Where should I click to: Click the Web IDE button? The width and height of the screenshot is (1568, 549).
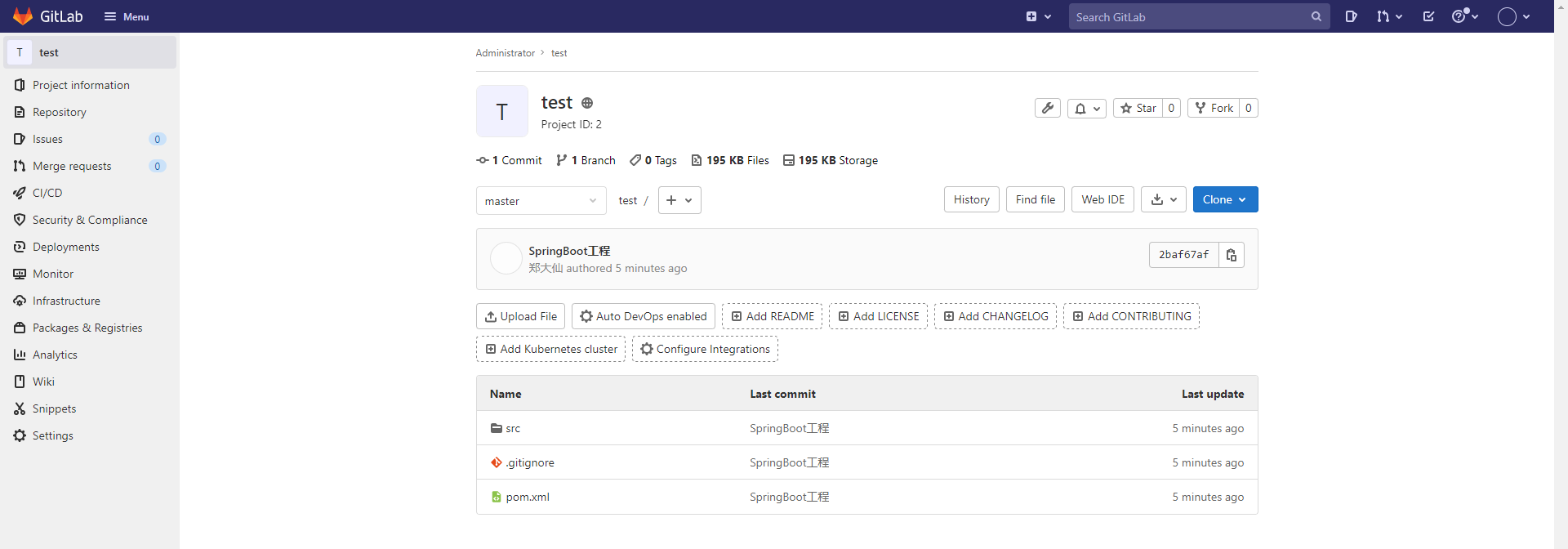click(x=1102, y=199)
